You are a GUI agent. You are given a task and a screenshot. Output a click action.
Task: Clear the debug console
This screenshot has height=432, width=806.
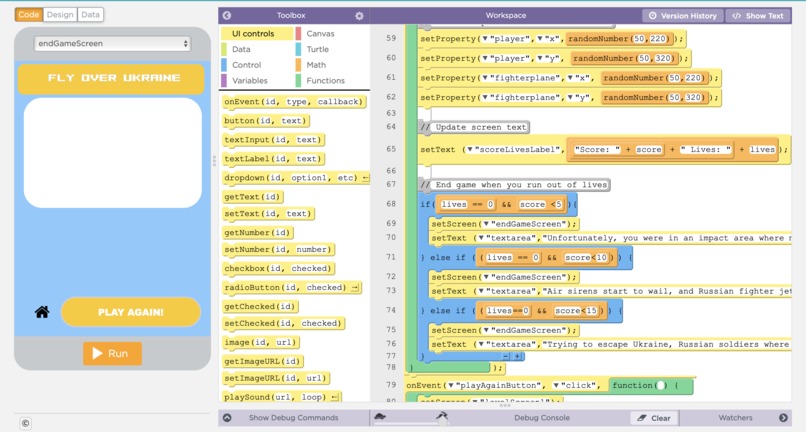[654, 418]
